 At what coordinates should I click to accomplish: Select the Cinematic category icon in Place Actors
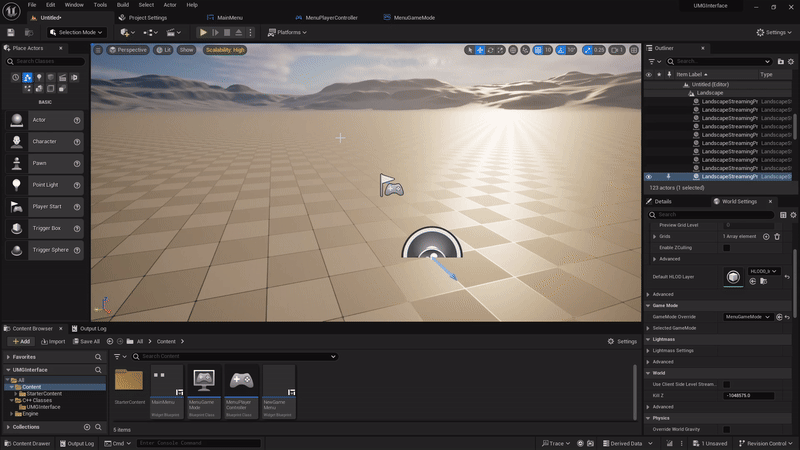click(x=62, y=78)
